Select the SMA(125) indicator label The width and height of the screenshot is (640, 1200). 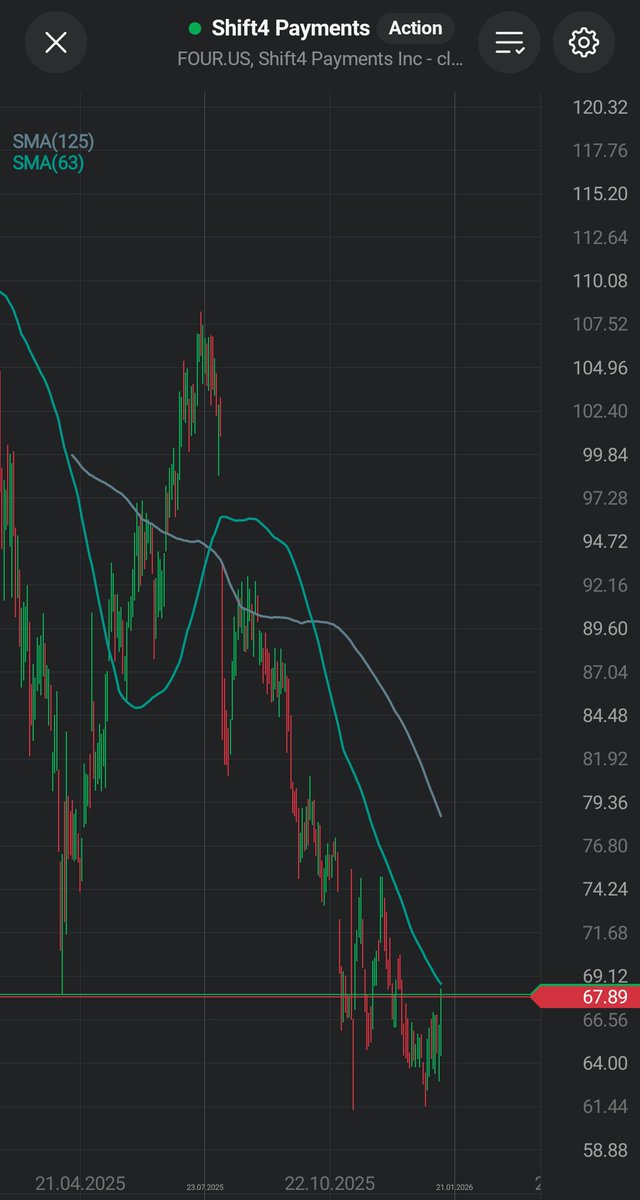click(x=53, y=142)
